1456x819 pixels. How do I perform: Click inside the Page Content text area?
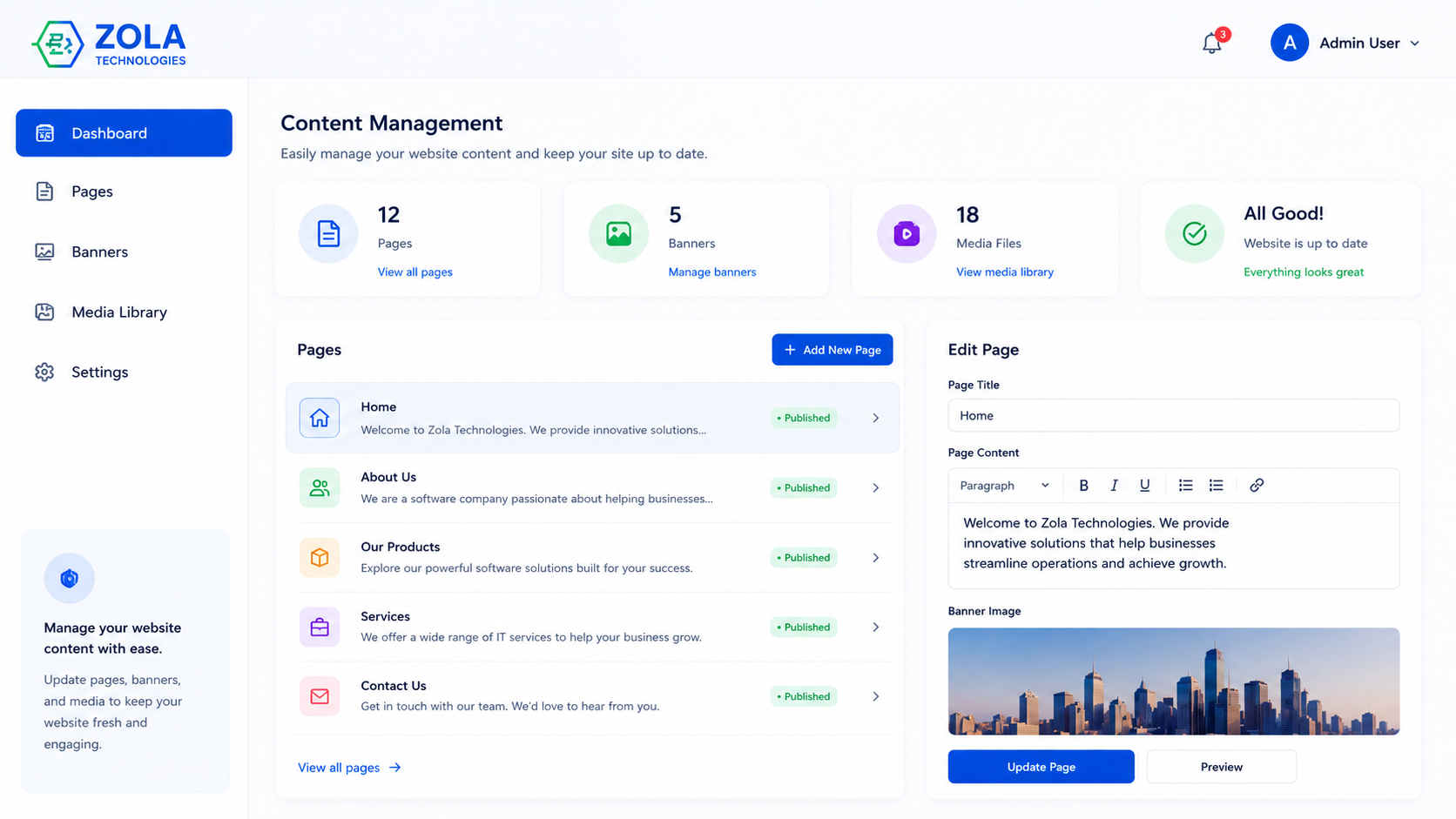coord(1173,546)
